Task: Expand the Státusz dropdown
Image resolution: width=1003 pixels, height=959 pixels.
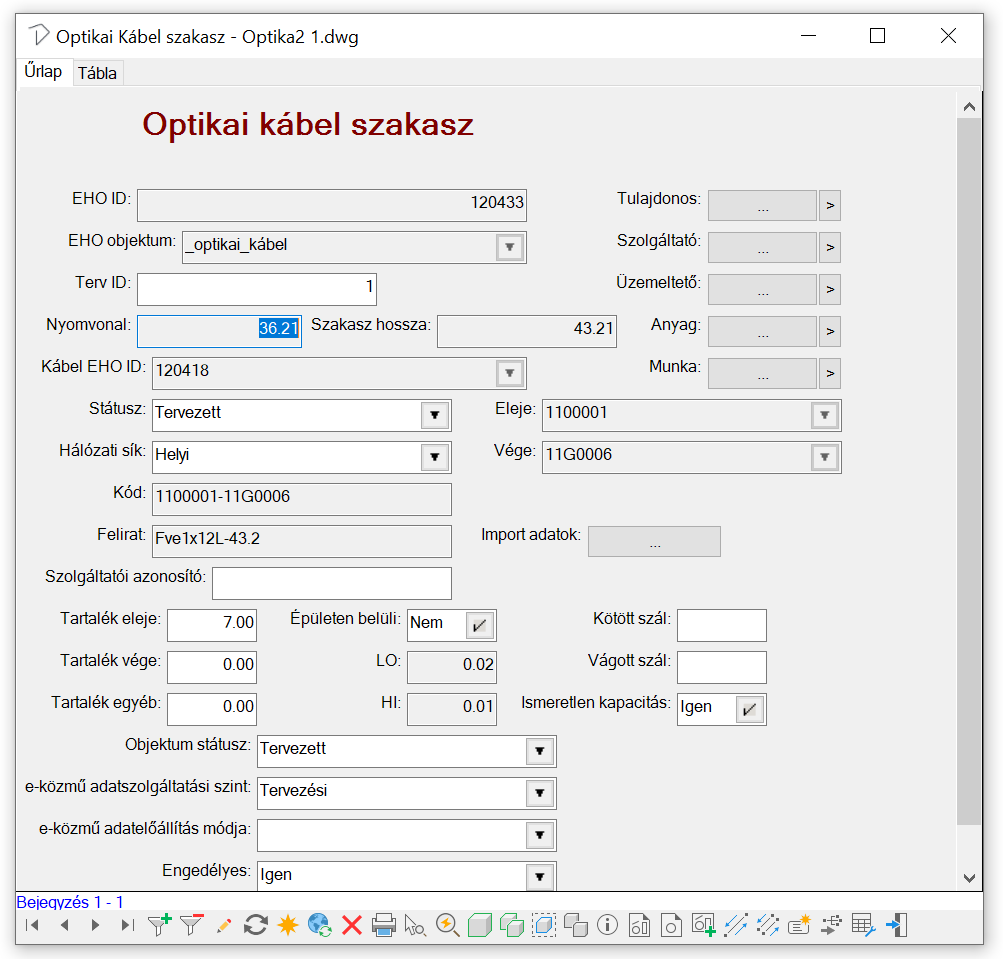Action: coord(435,415)
